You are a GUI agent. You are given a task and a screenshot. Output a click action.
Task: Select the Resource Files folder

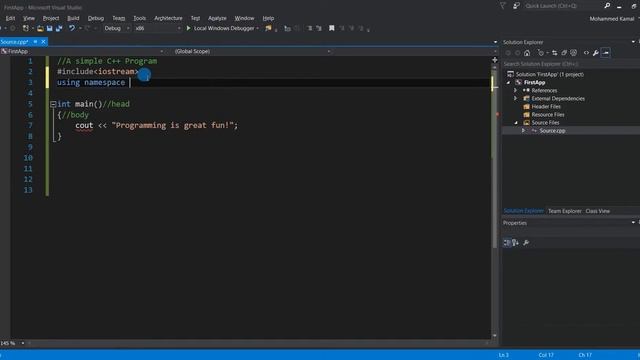coord(548,115)
